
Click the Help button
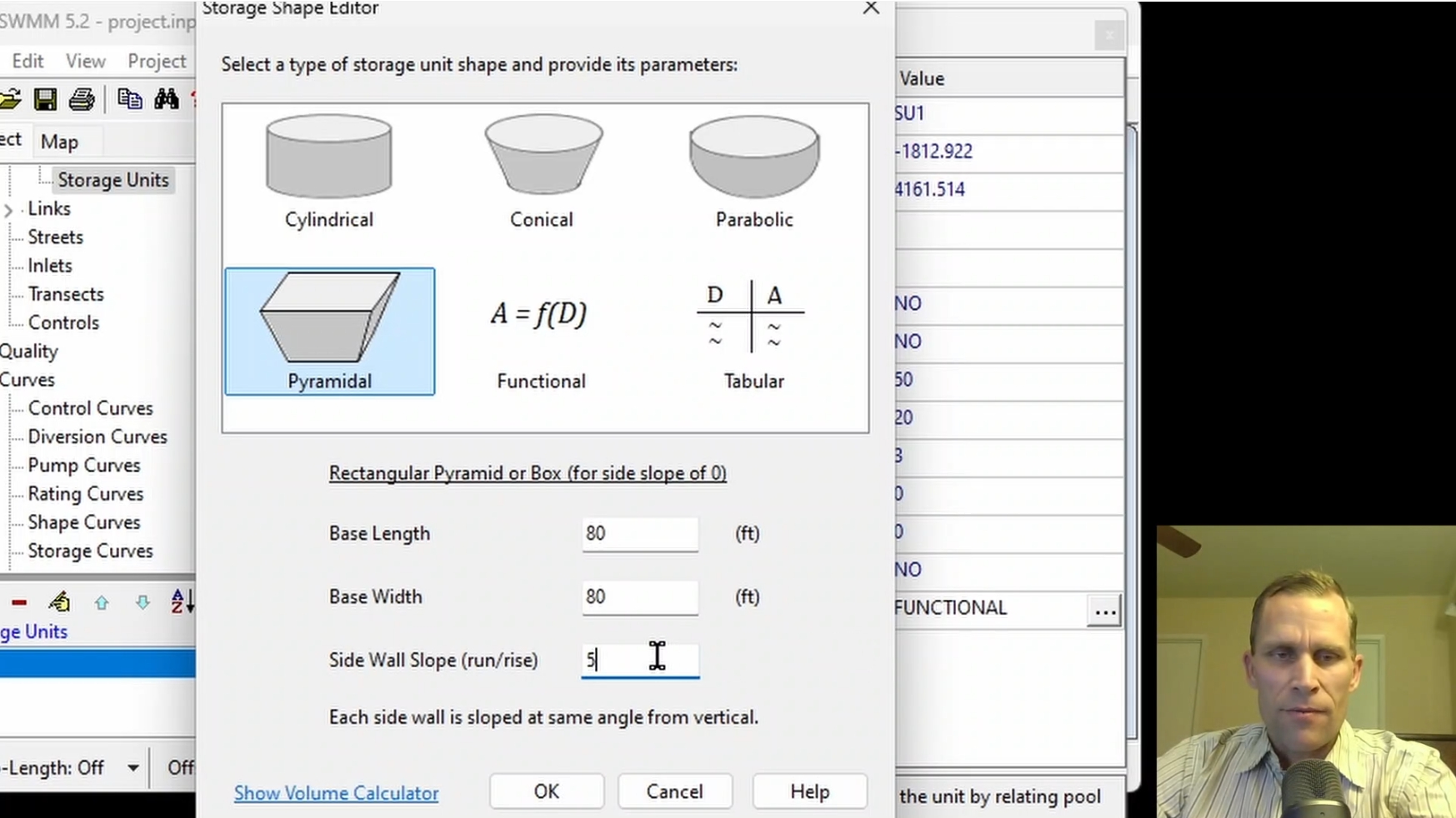[x=810, y=791]
